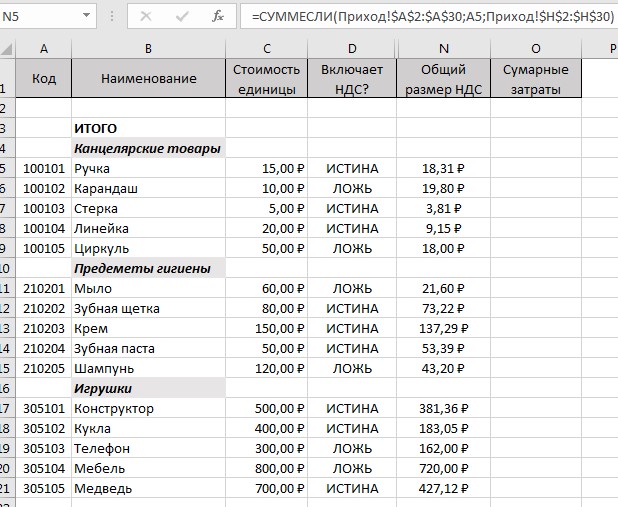Select column N header

click(x=443, y=49)
